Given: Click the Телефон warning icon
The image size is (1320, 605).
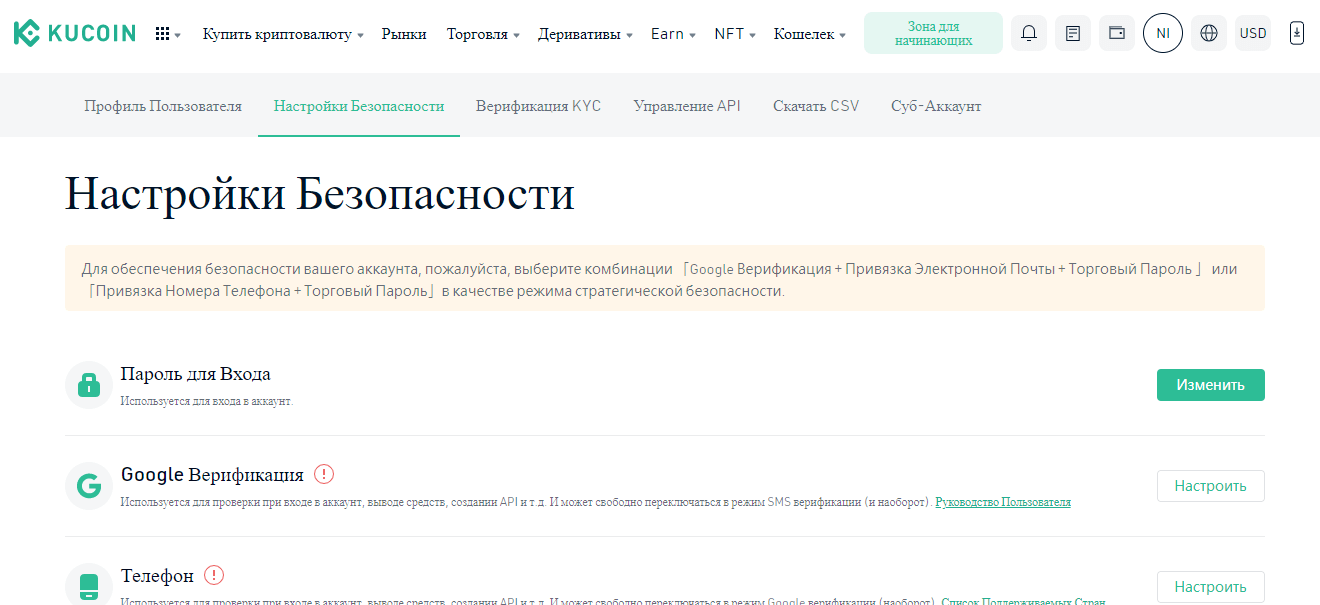Looking at the screenshot, I should (214, 575).
